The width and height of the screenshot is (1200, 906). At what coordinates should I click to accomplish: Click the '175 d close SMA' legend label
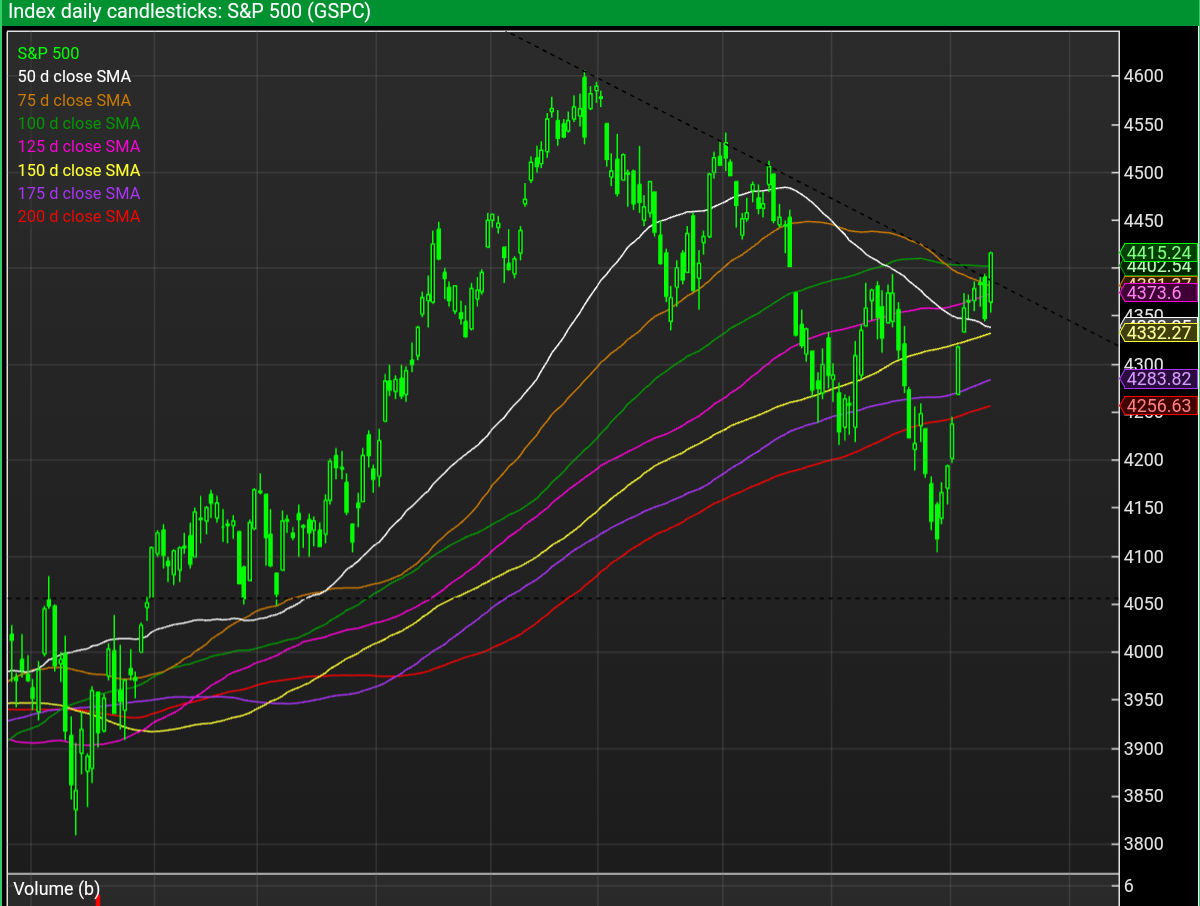point(79,193)
